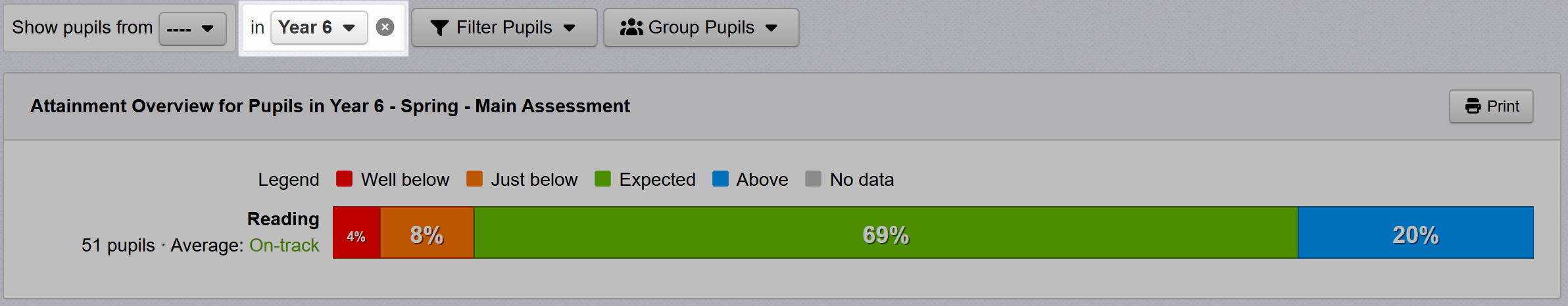Click the grey No data legend swatch
This screenshot has height=306, width=1568.
pyautogui.click(x=813, y=179)
